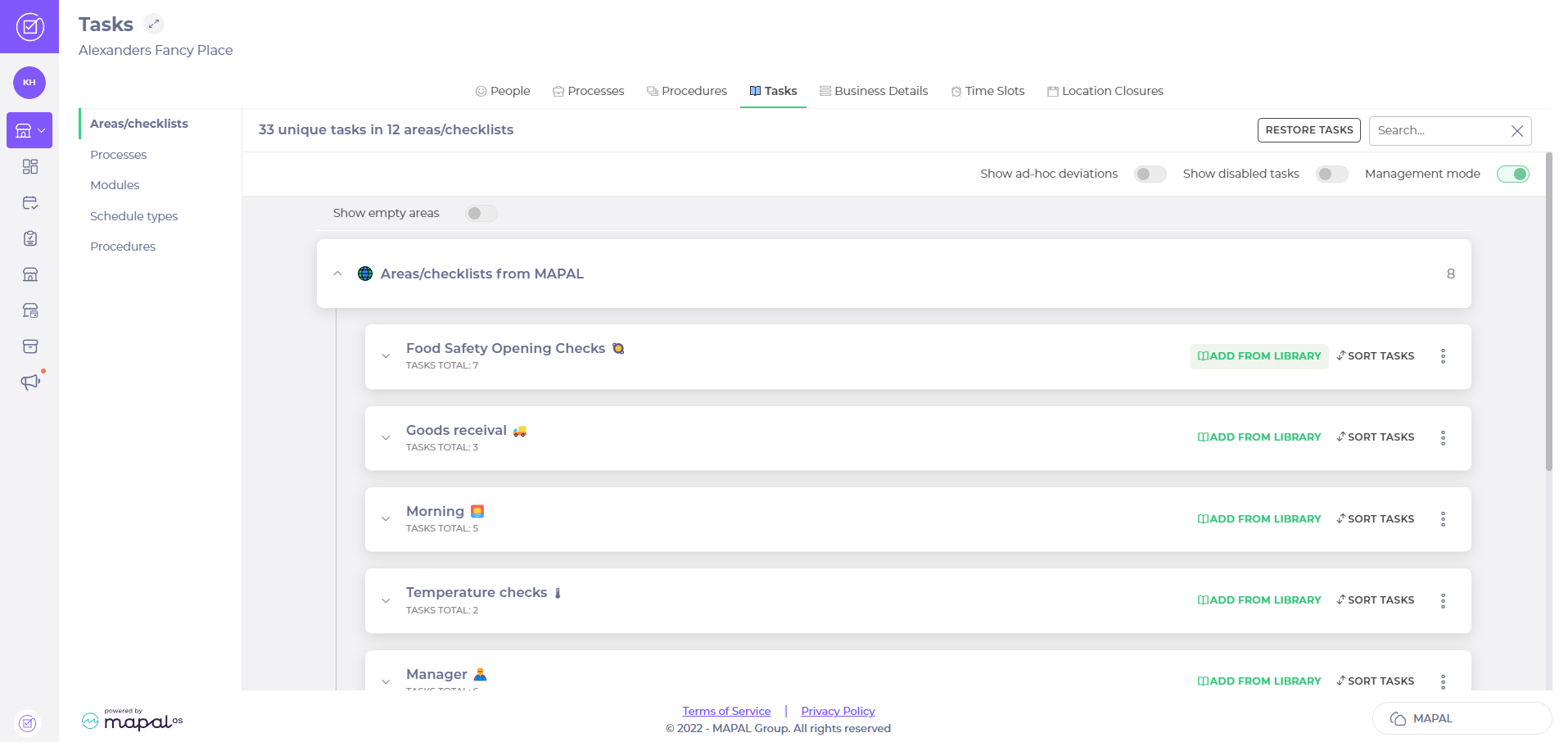Add from library to Manager checklist
The height and width of the screenshot is (742, 1568).
click(1259, 681)
